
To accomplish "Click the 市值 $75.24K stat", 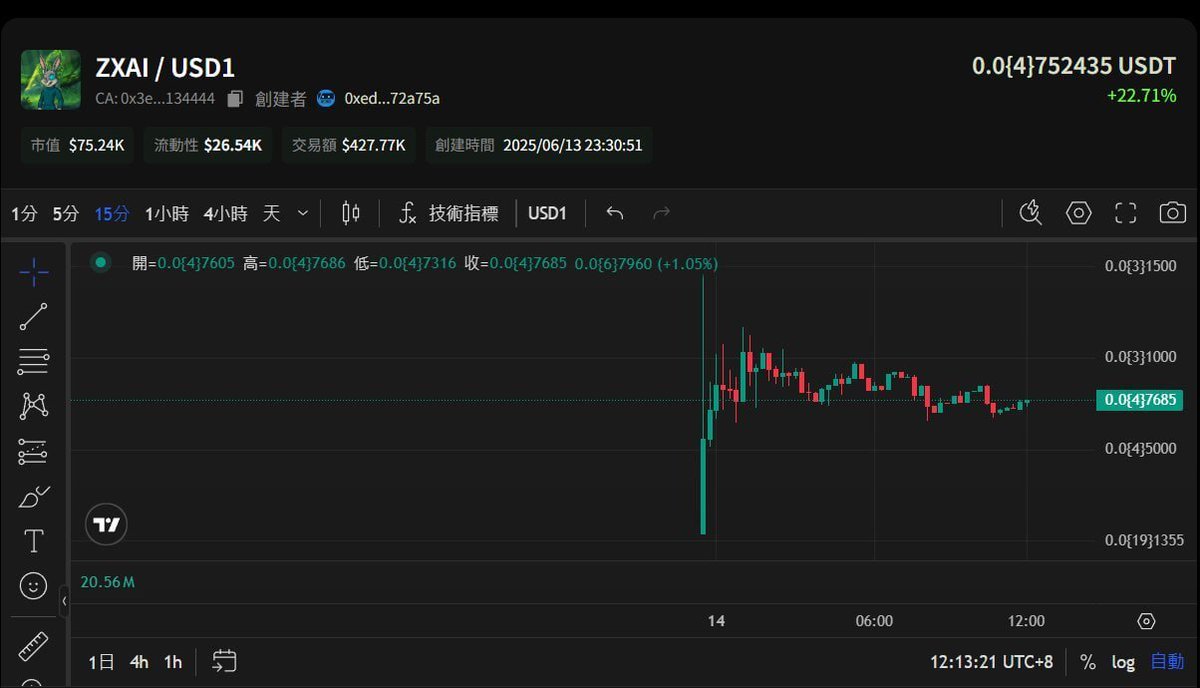I will point(78,145).
